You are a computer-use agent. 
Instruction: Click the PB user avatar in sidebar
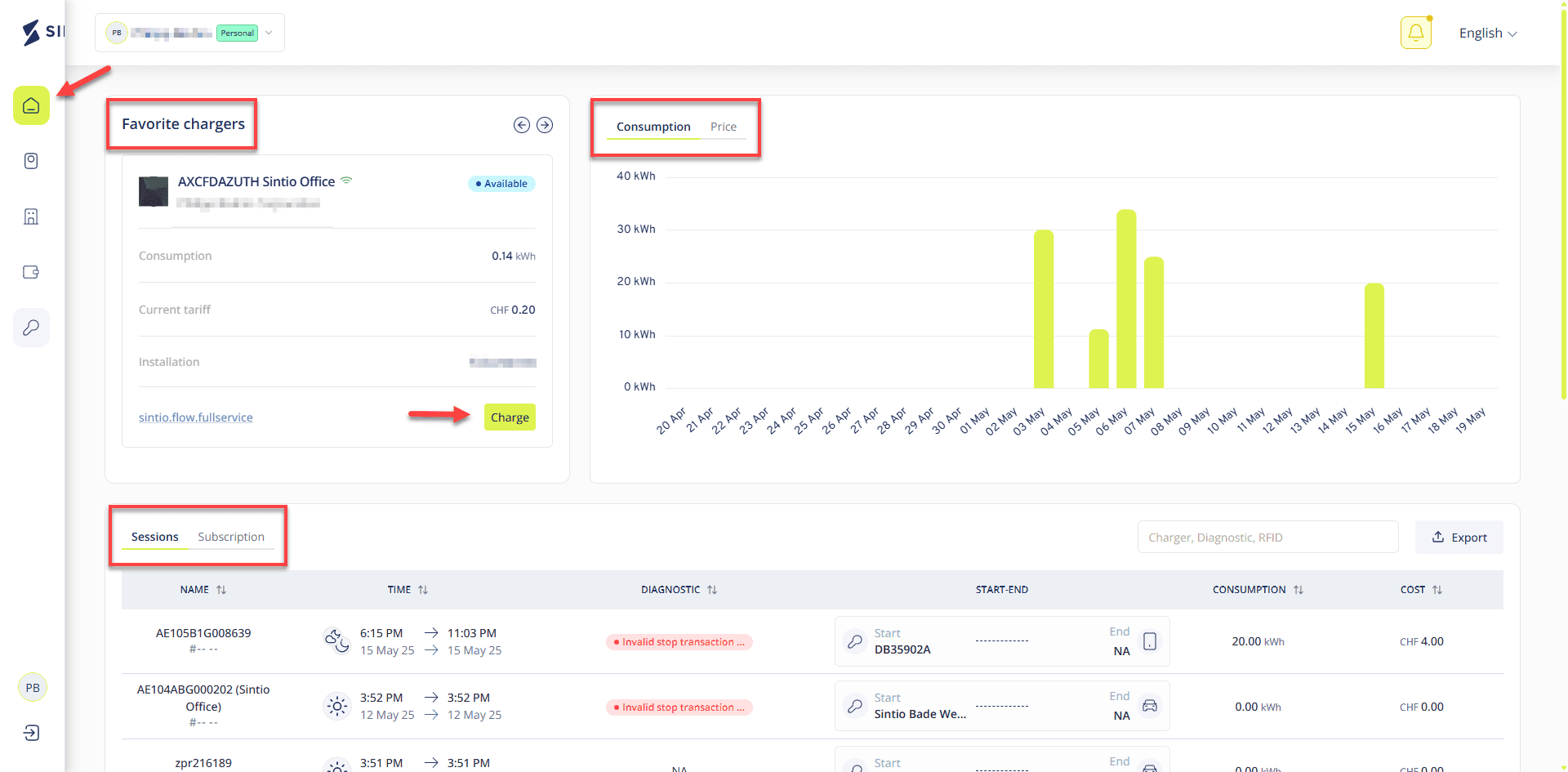33,688
